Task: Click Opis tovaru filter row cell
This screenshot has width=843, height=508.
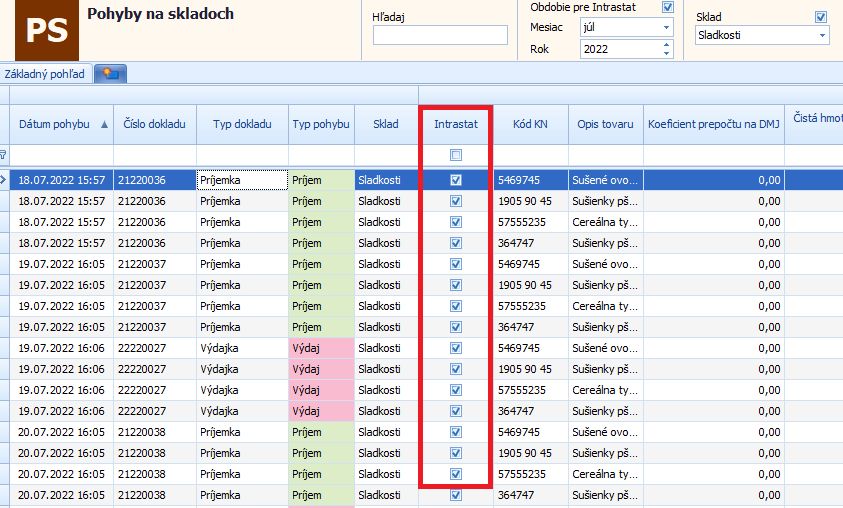Action: 606,155
